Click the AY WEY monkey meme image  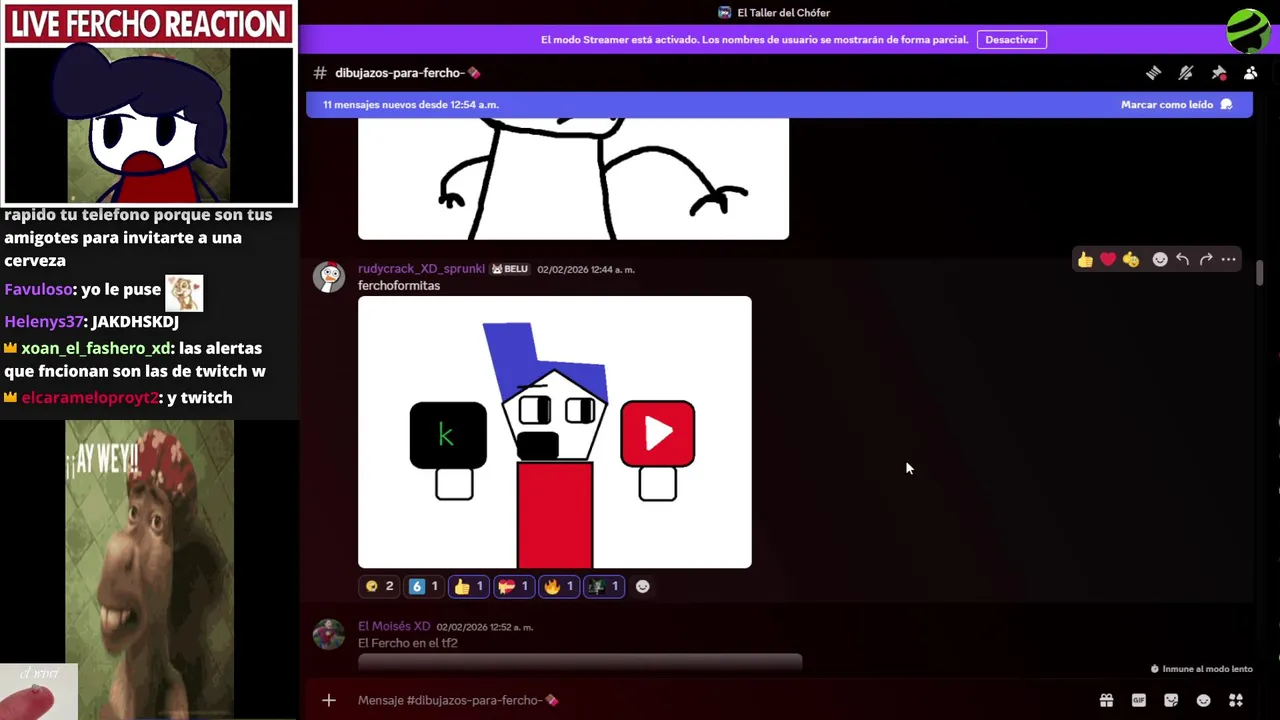(x=149, y=569)
